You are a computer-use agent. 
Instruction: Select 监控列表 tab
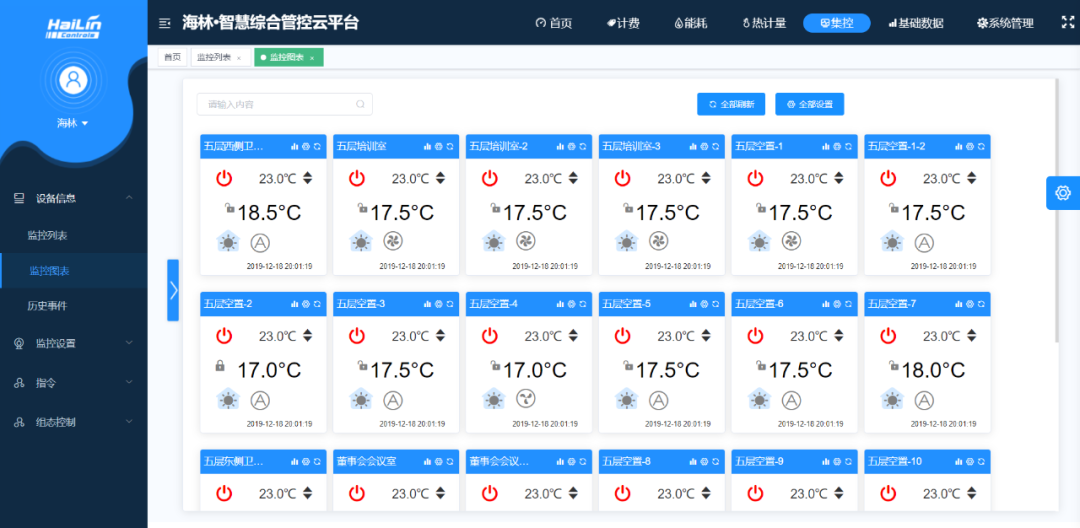tap(216, 58)
